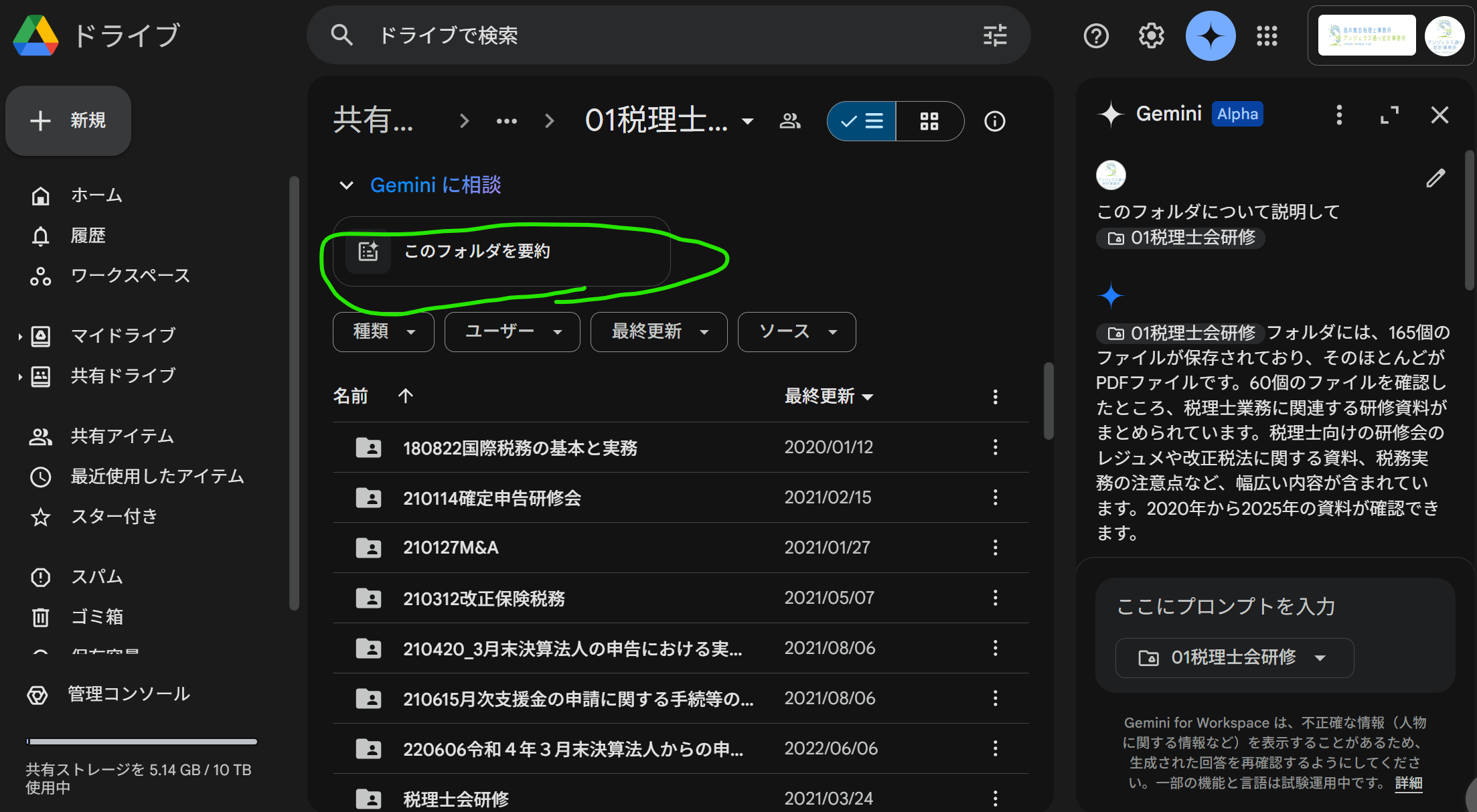Open advanced search filter options icon
The image size is (1477, 812).
pos(995,35)
